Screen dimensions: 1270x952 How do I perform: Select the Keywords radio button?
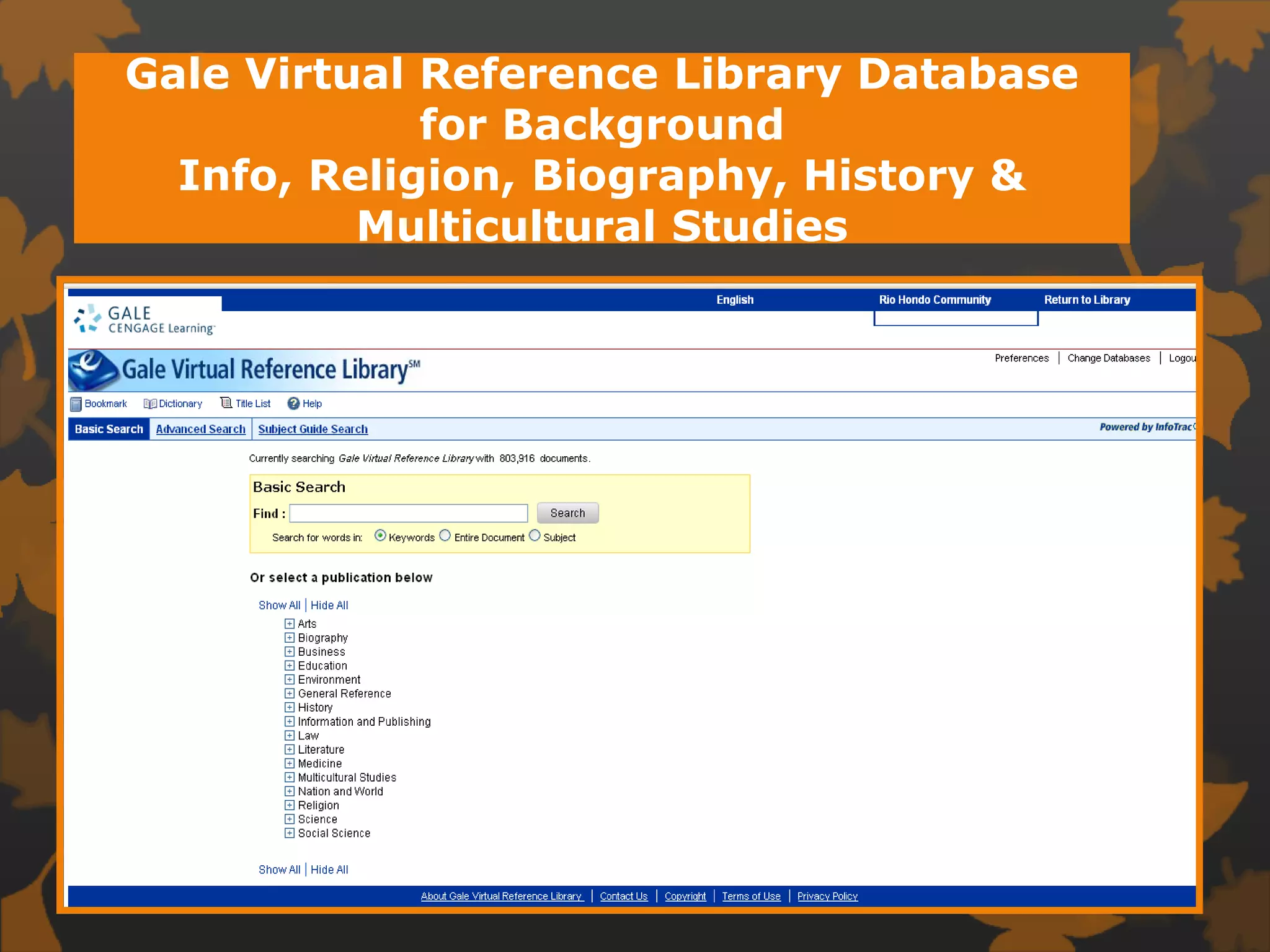[x=380, y=535]
